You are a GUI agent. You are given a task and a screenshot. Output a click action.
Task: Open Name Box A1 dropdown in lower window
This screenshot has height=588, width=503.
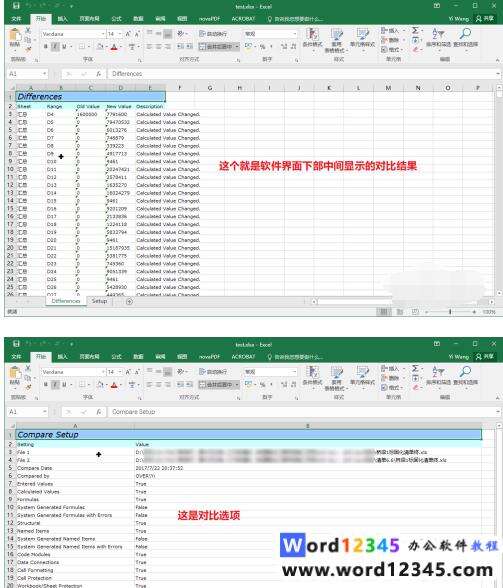click(45, 412)
